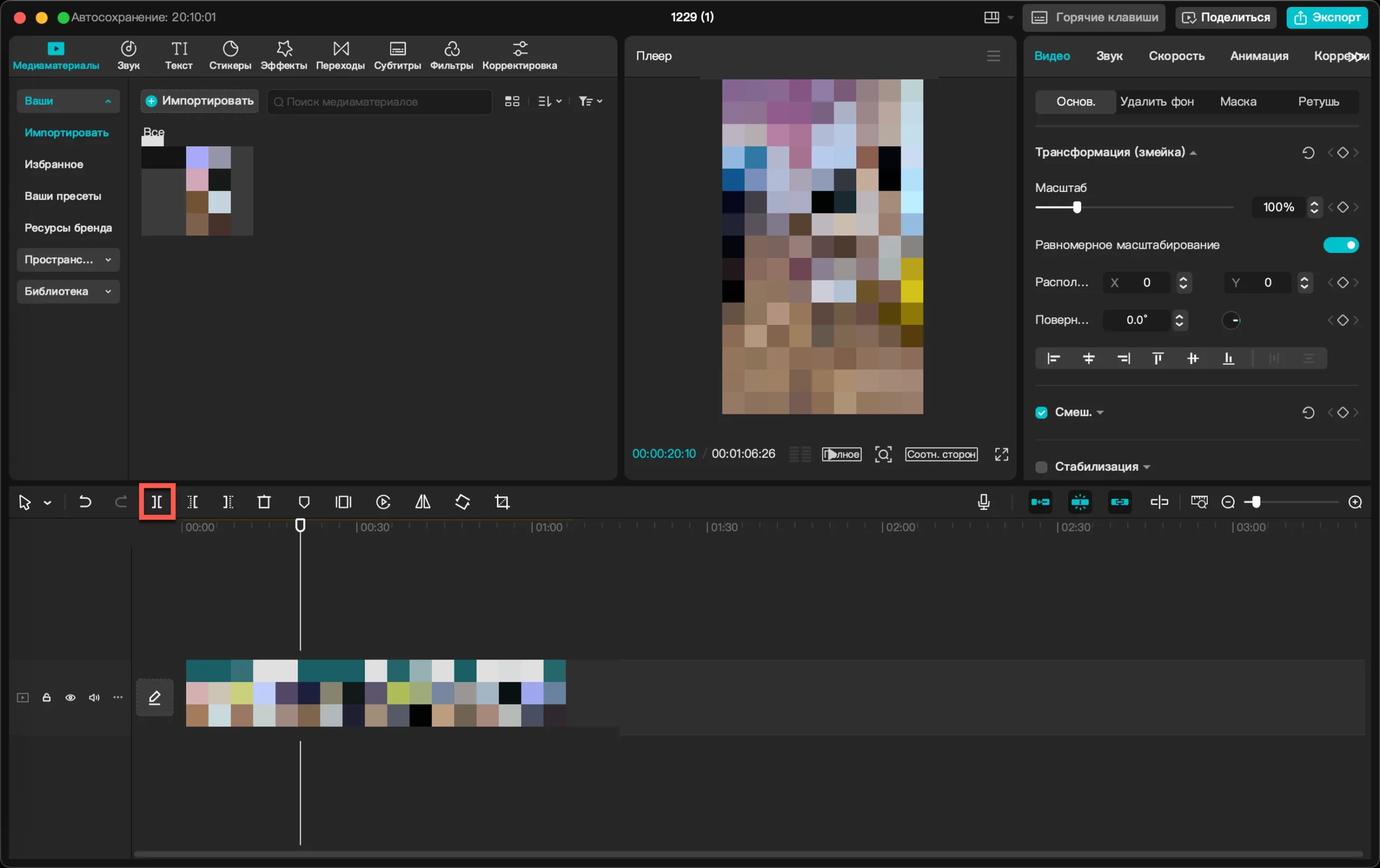Open the sort order dropdown in media panel

[x=550, y=101]
